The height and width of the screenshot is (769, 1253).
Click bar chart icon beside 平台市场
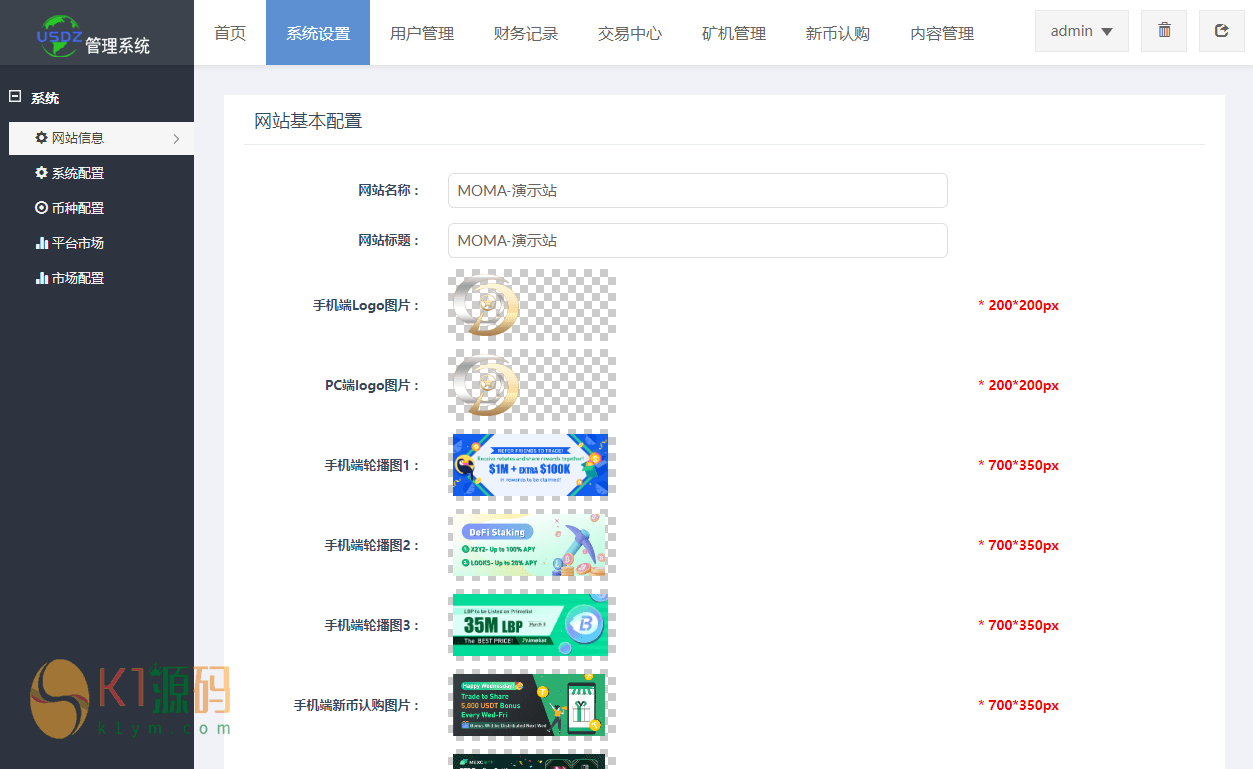[41, 243]
